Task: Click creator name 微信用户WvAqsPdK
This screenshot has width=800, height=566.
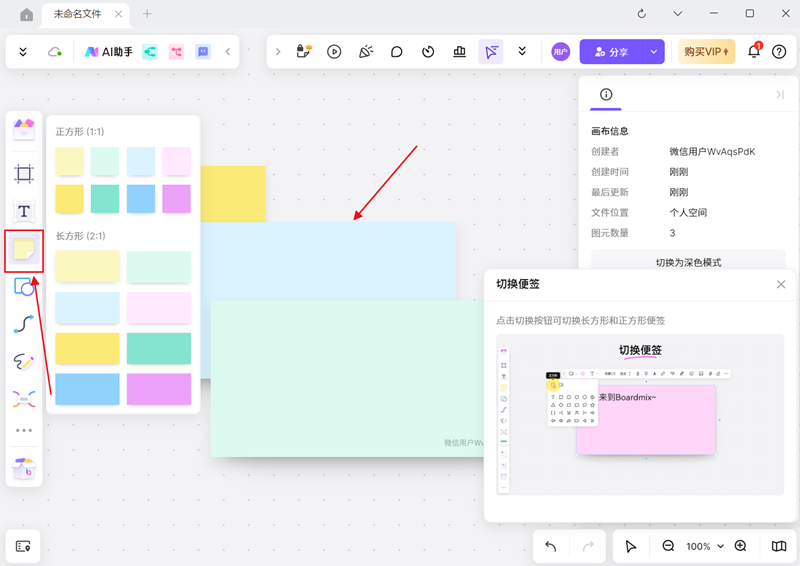Action: point(712,152)
